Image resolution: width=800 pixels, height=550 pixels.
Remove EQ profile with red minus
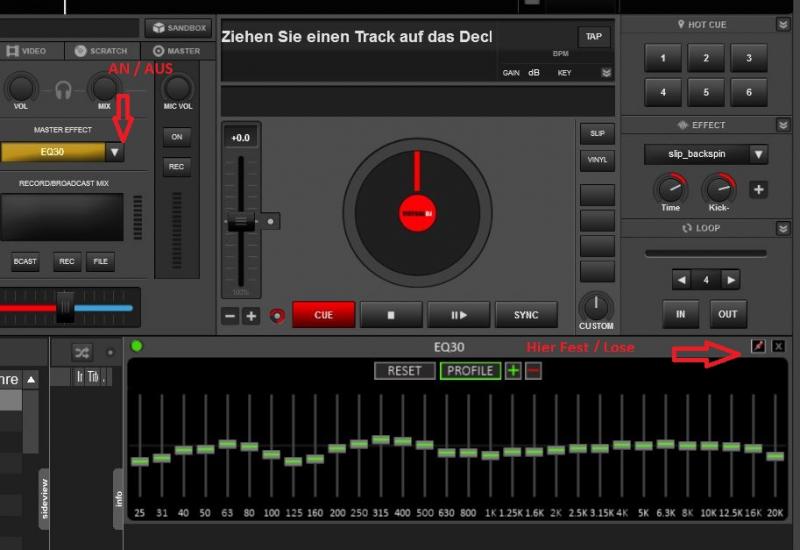pos(533,370)
